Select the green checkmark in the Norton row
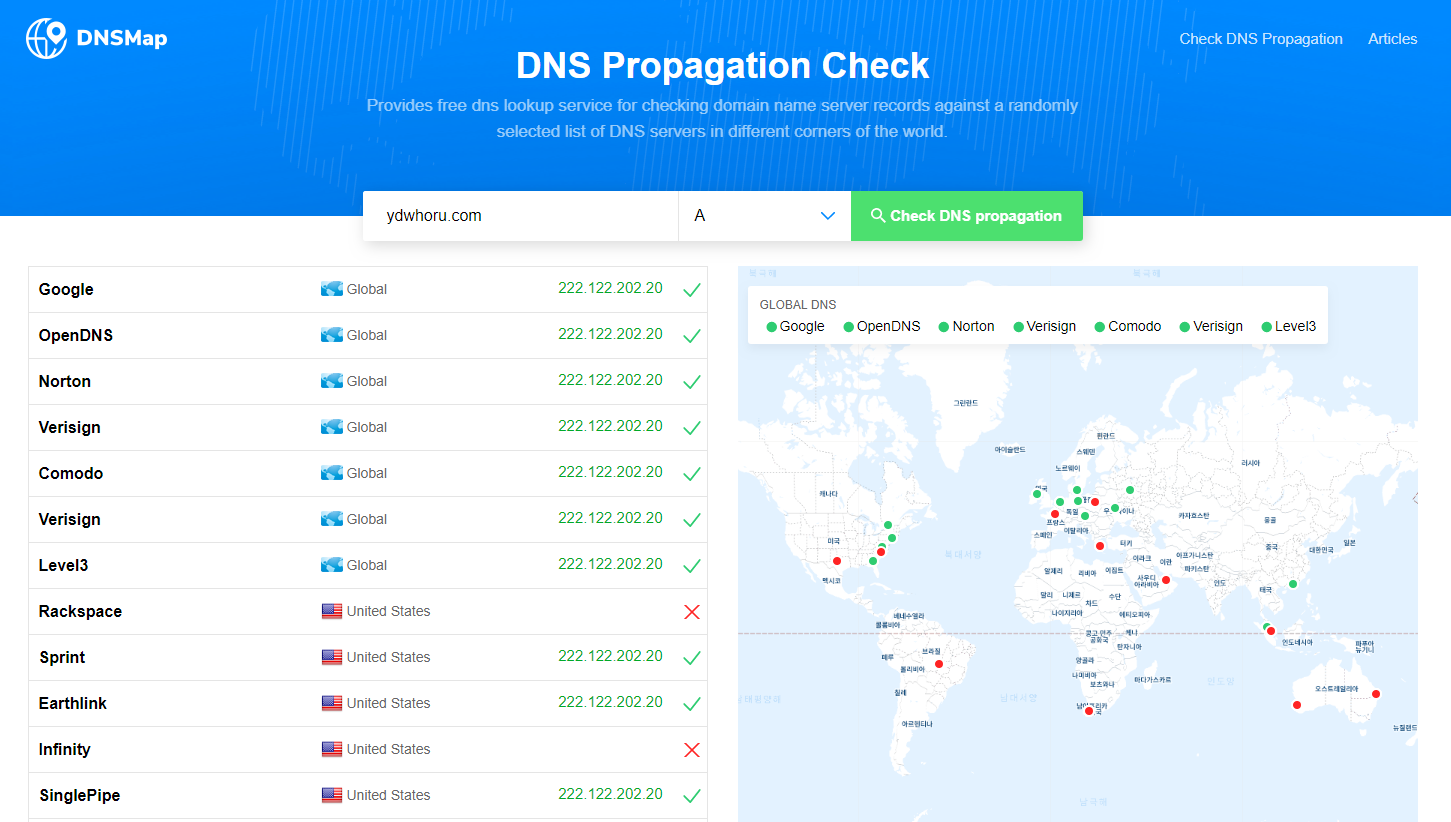The image size is (1451, 822). pyautogui.click(x=691, y=382)
